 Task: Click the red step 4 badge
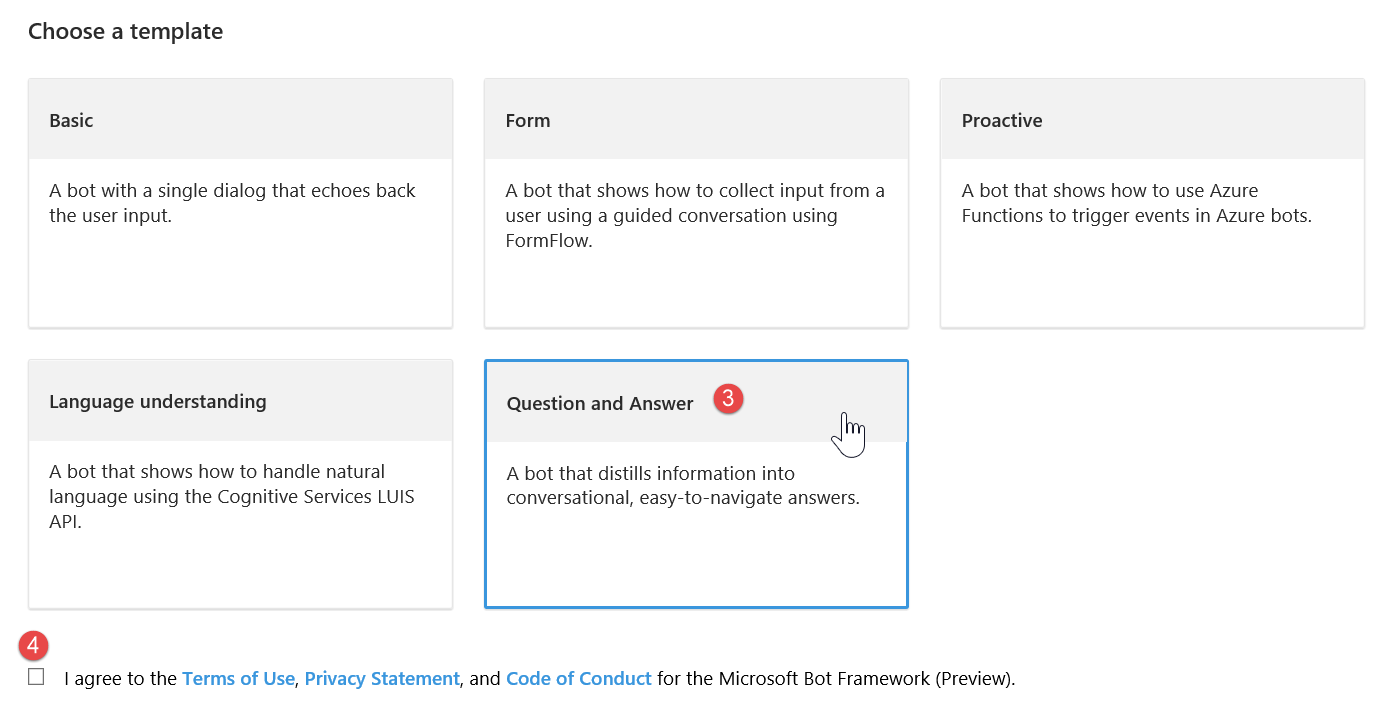(x=33, y=645)
